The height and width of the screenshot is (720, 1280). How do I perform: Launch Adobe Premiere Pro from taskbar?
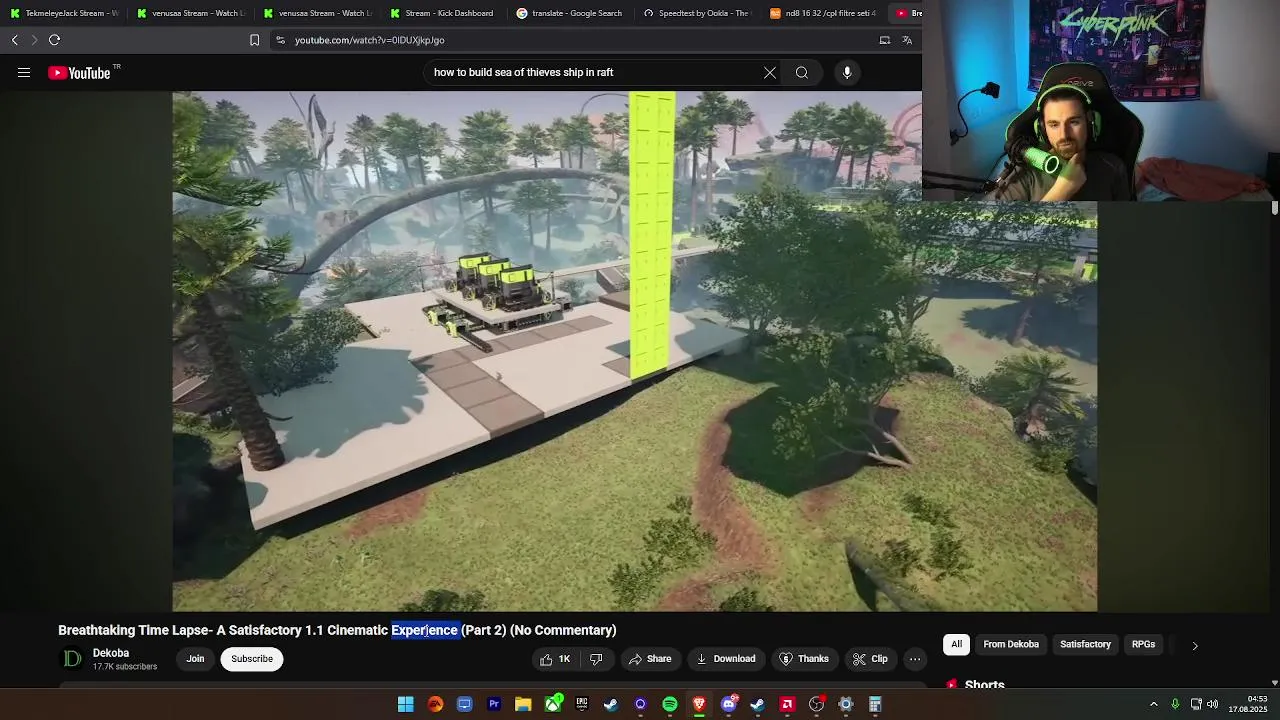click(x=494, y=705)
